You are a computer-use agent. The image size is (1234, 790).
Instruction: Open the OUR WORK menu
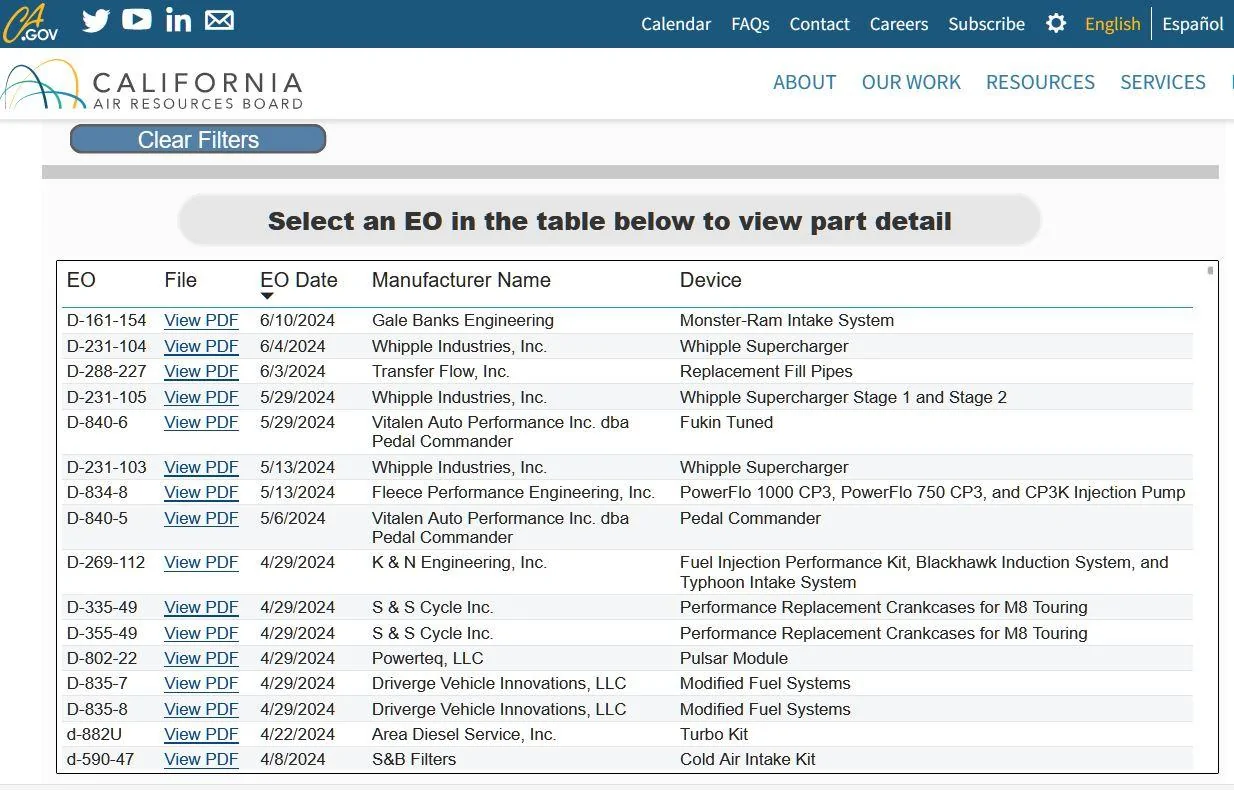[x=911, y=82]
